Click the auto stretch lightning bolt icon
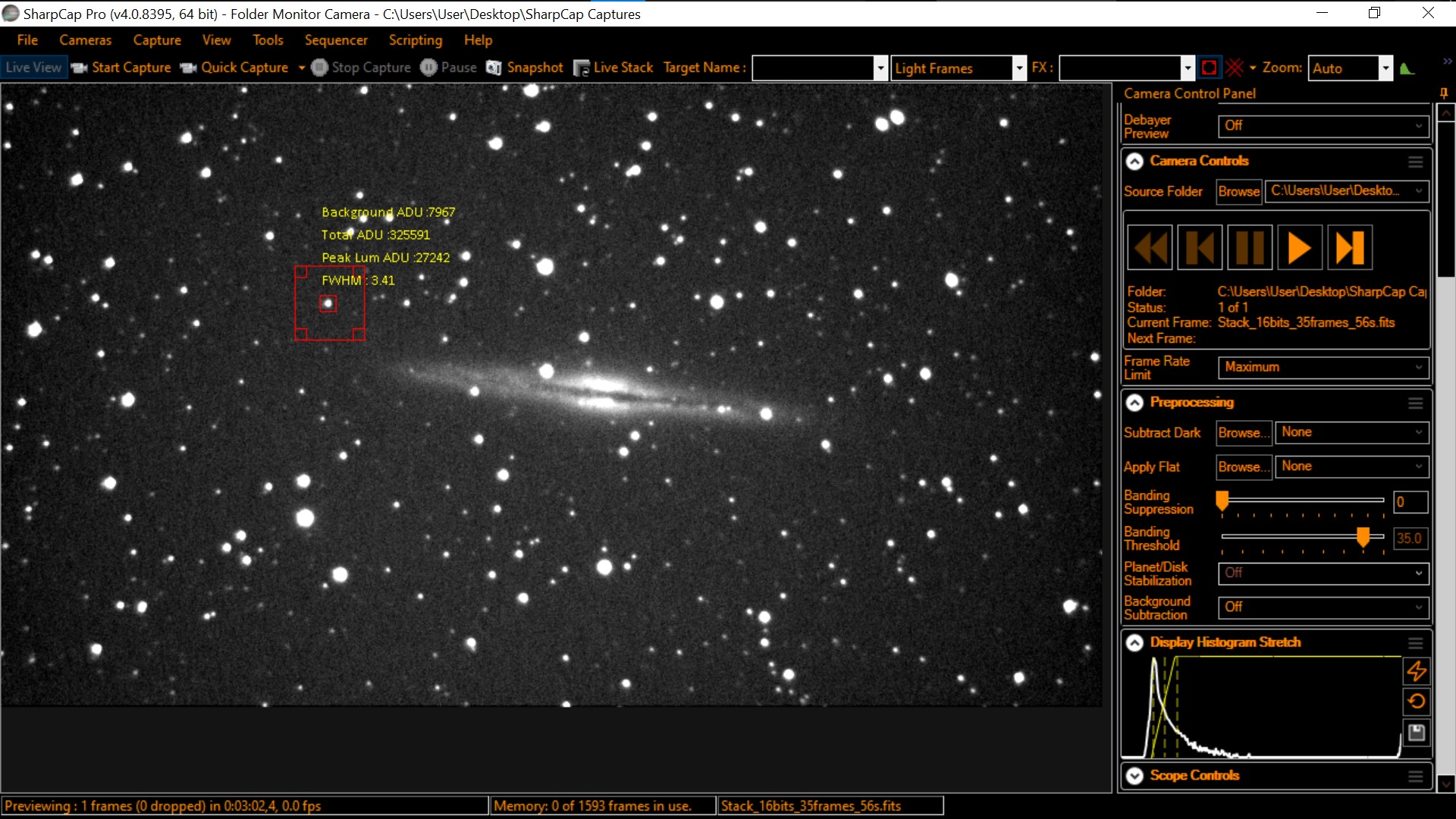The width and height of the screenshot is (1456, 819). 1417,671
